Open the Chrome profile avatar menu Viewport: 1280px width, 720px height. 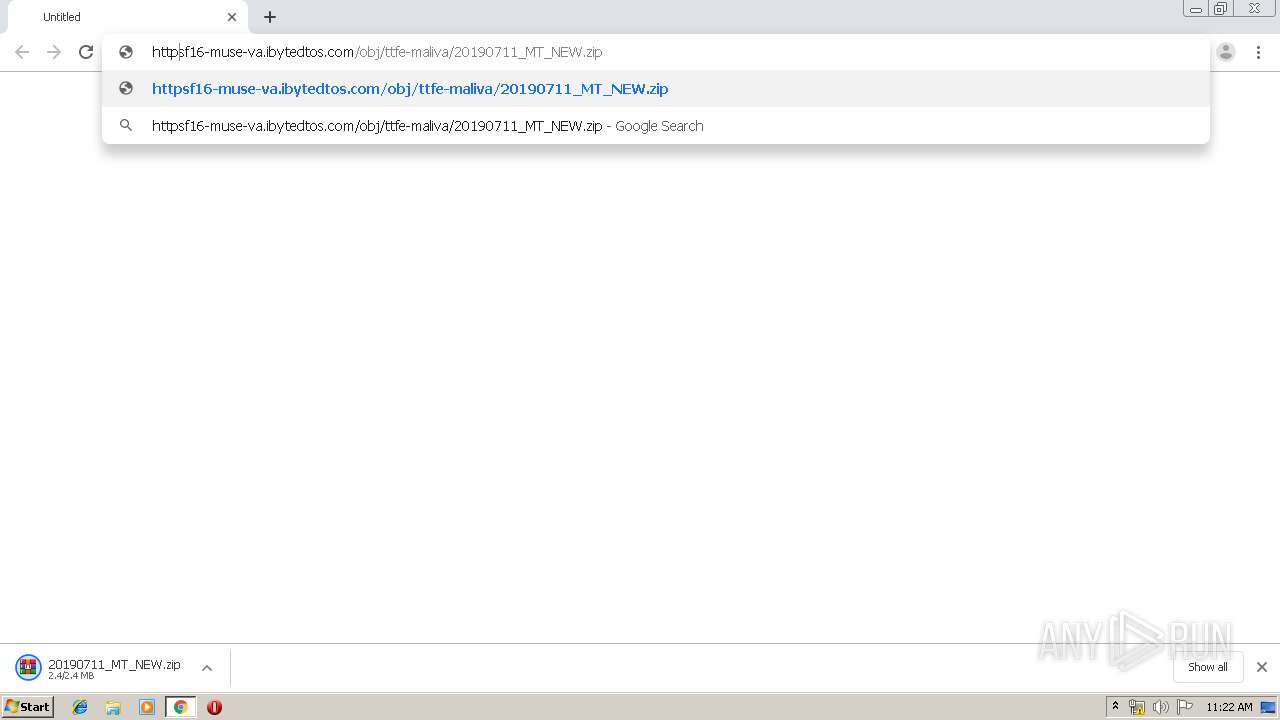[1226, 52]
